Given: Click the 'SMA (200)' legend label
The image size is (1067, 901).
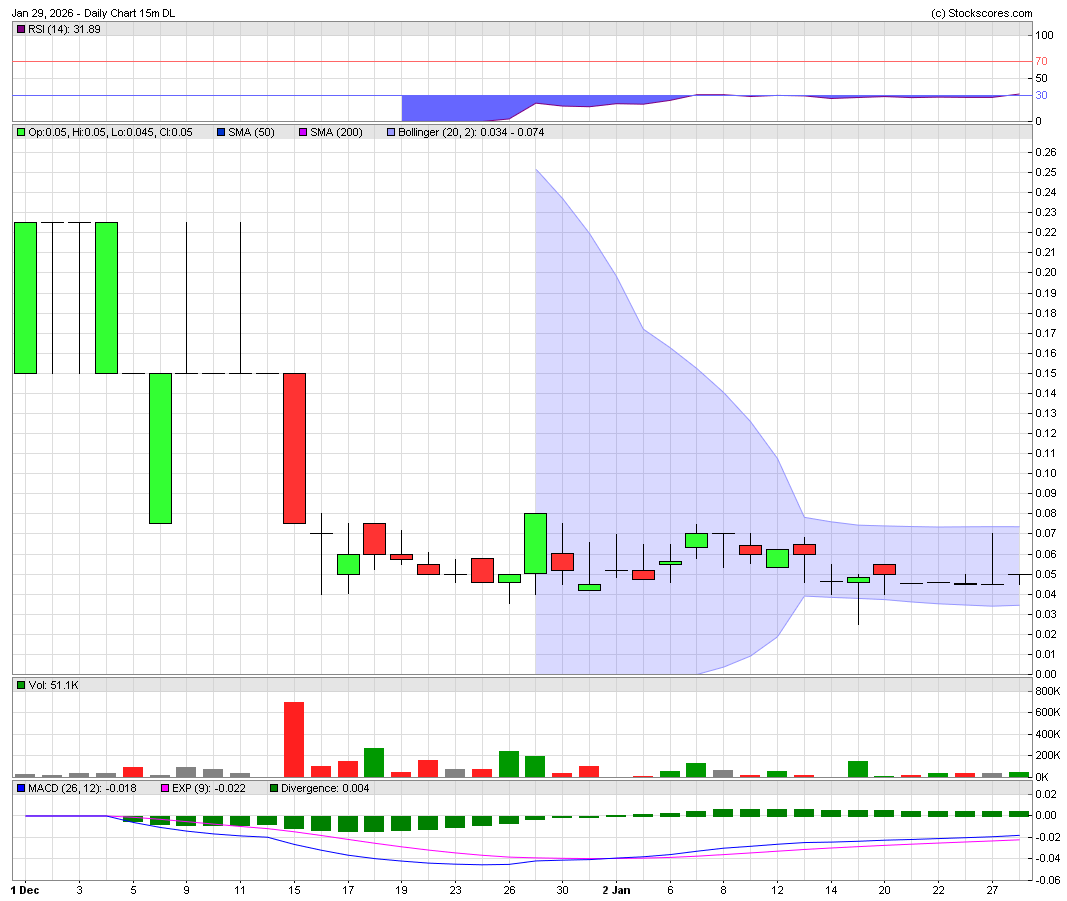Looking at the screenshot, I should point(336,132).
